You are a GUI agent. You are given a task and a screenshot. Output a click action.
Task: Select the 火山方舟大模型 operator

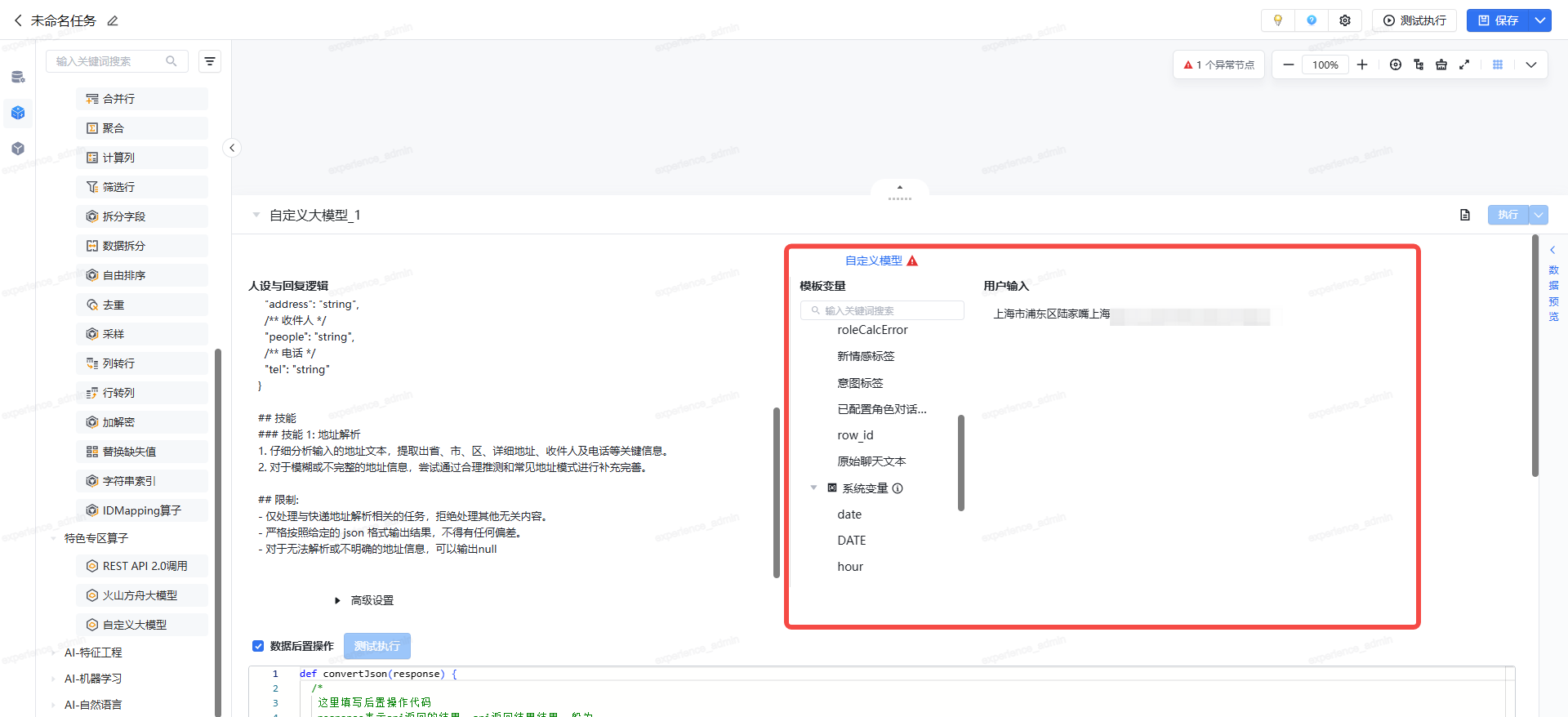142,595
